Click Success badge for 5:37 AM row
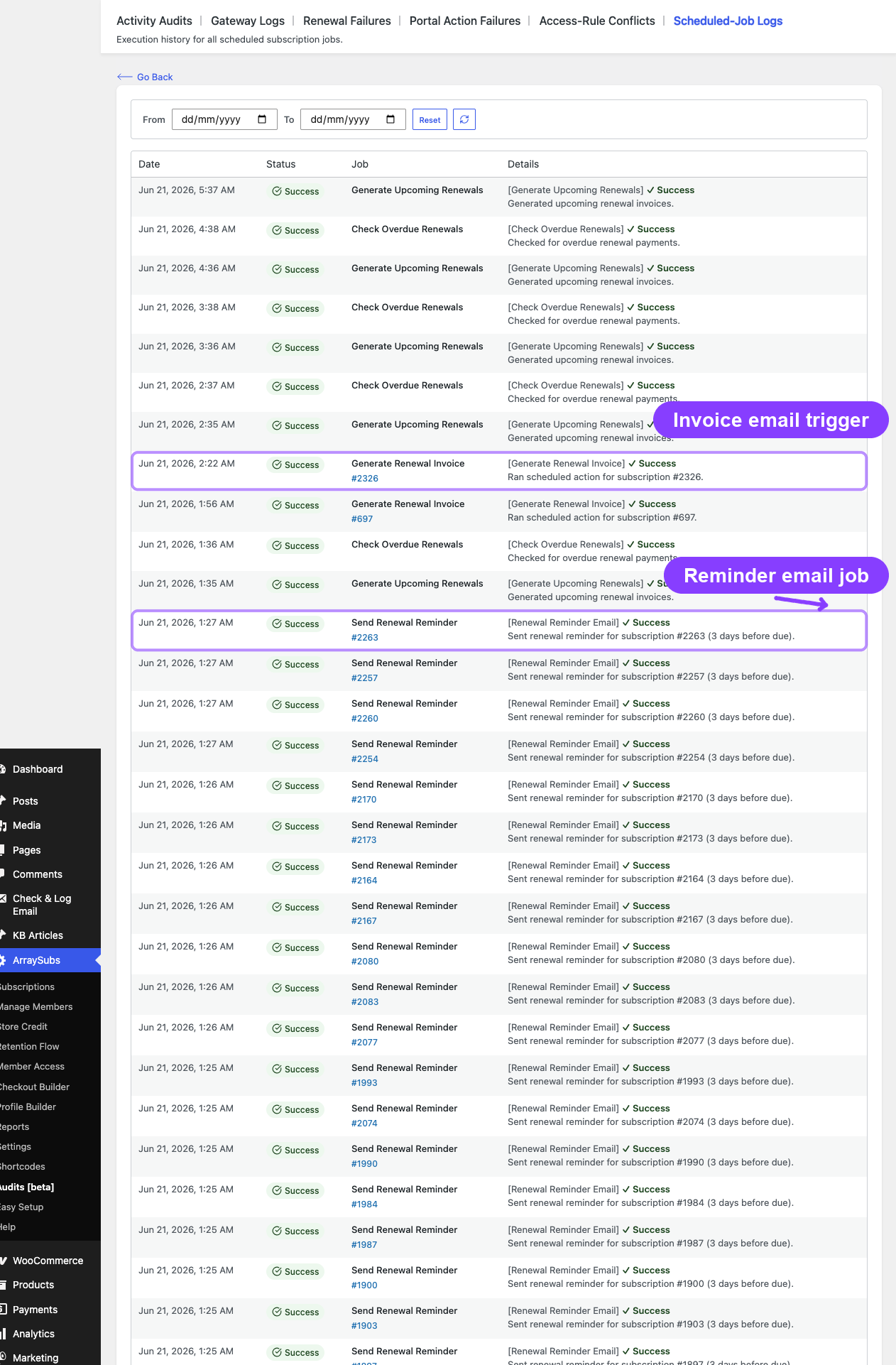This screenshot has width=896, height=1365. (295, 191)
